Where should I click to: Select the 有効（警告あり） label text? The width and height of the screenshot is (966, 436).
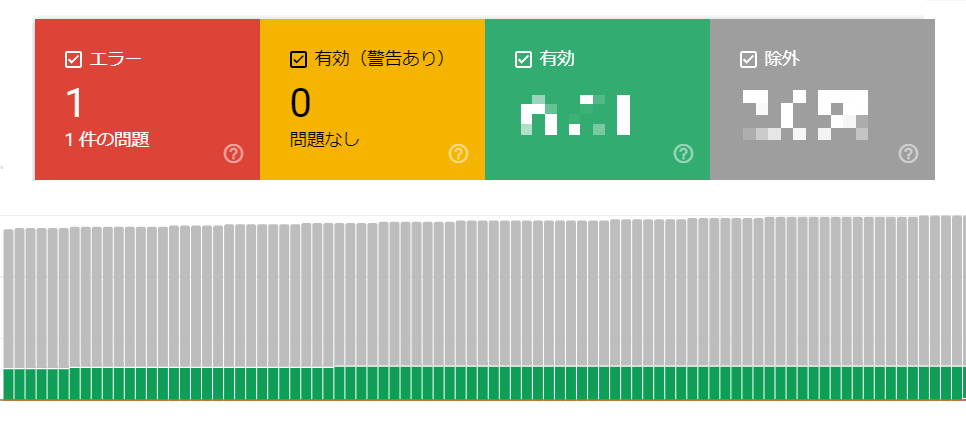pyautogui.click(x=379, y=60)
